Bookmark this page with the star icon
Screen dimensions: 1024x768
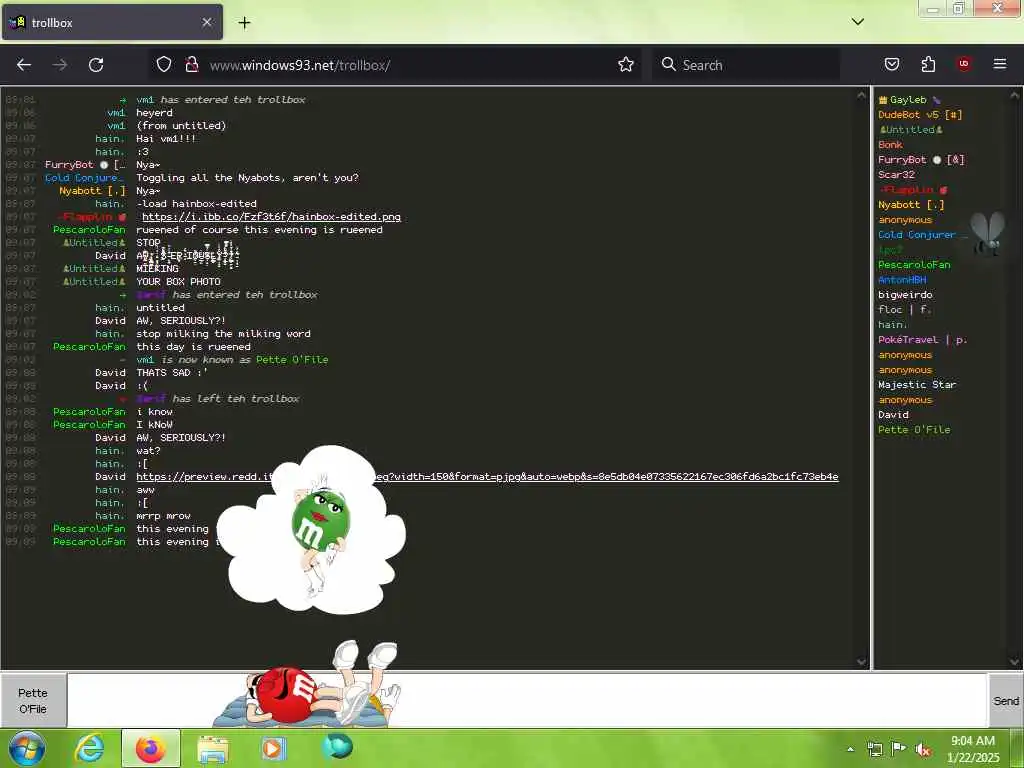(x=626, y=64)
